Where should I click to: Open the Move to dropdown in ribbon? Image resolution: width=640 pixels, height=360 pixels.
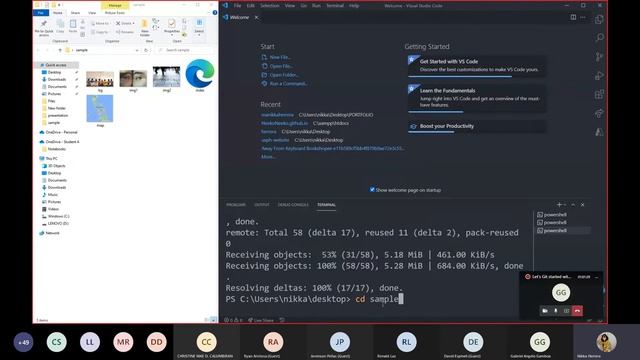(100, 23)
